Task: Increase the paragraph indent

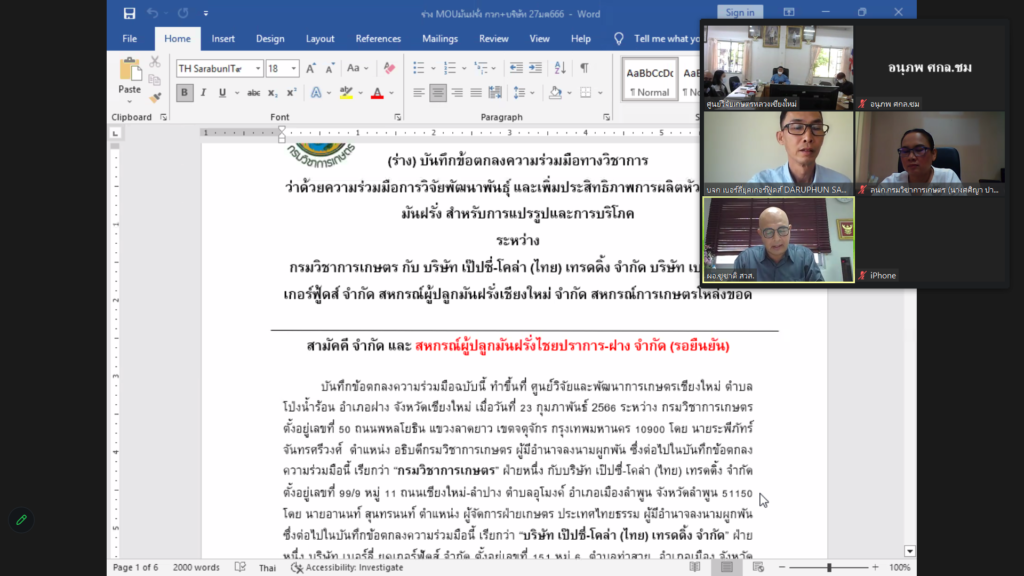Action: (535, 69)
